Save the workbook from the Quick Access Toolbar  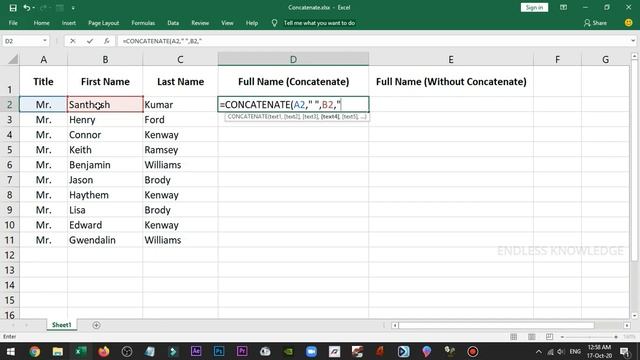13,8
